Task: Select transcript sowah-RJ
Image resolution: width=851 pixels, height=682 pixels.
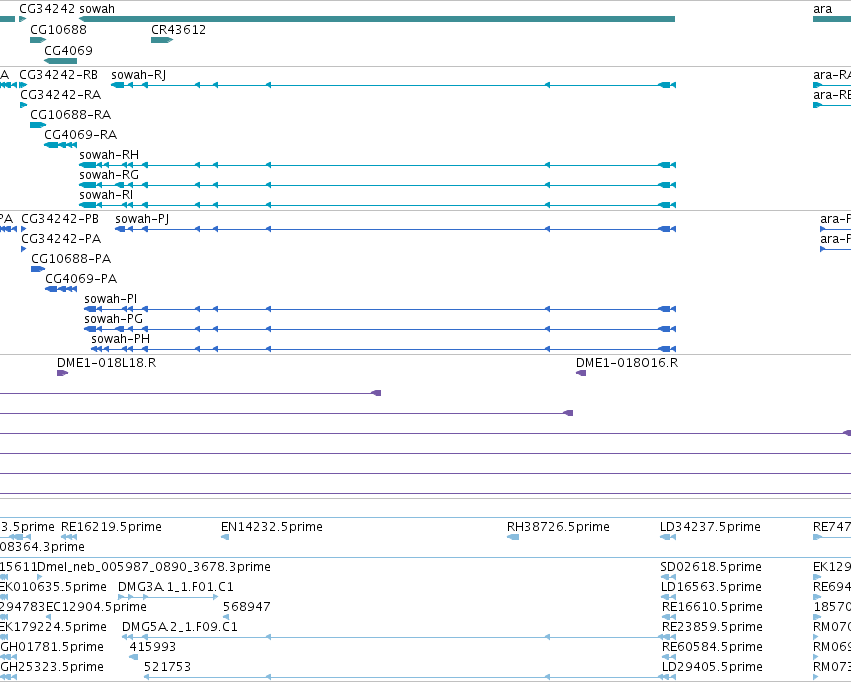Action: (x=393, y=85)
